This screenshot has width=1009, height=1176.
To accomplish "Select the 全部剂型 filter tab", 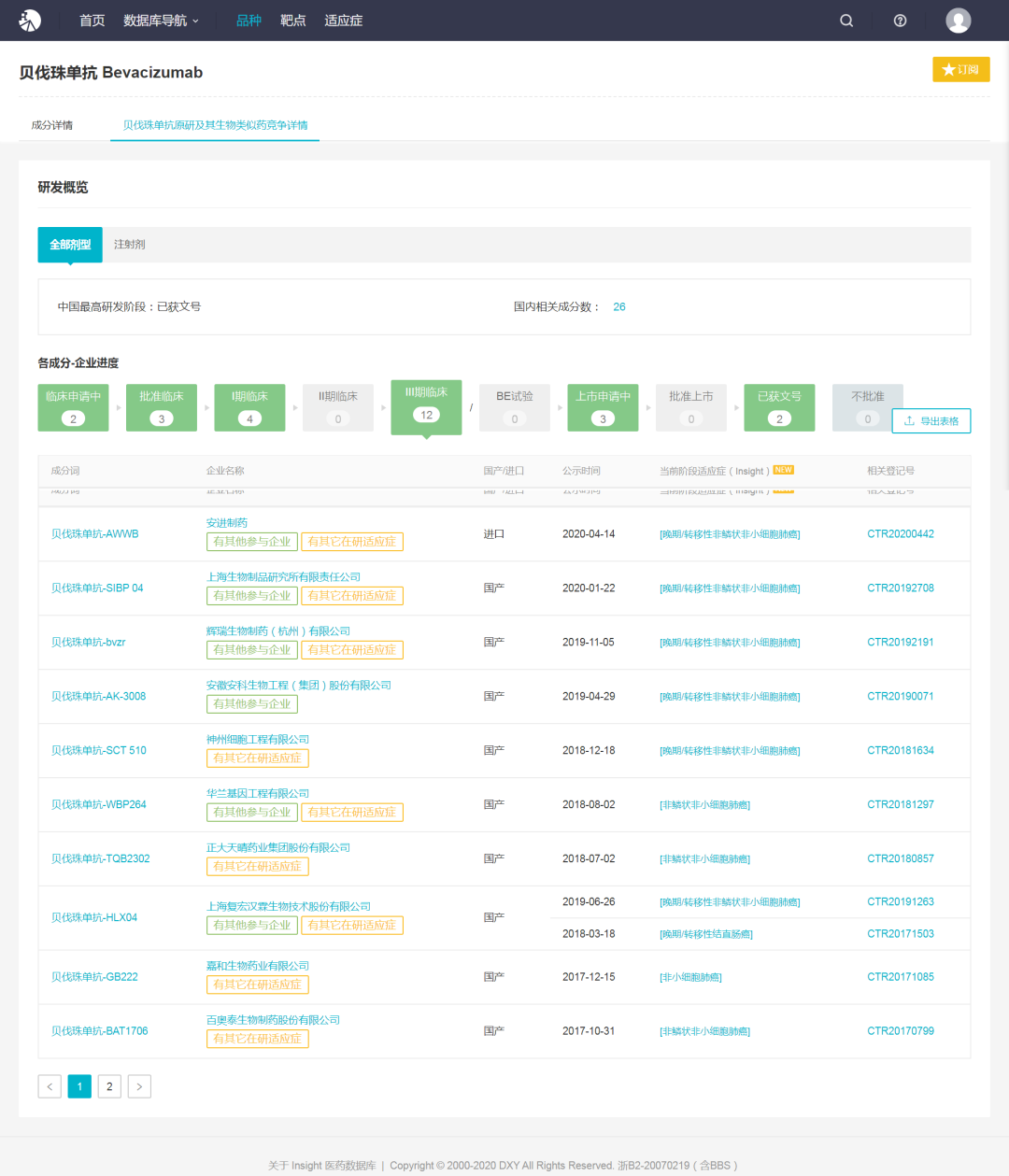I will click(x=70, y=245).
